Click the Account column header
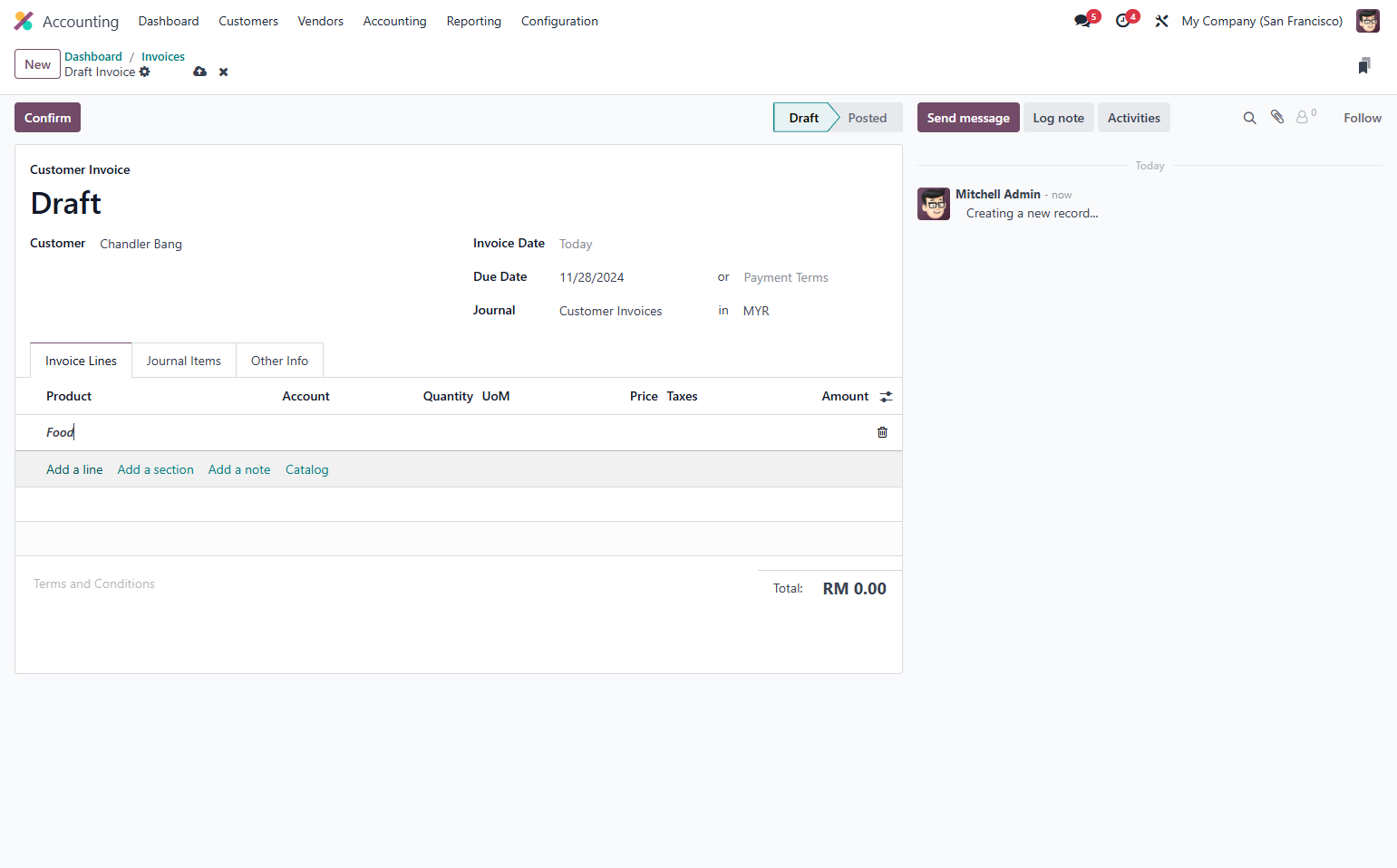Screen dimensions: 1397x868 306,396
